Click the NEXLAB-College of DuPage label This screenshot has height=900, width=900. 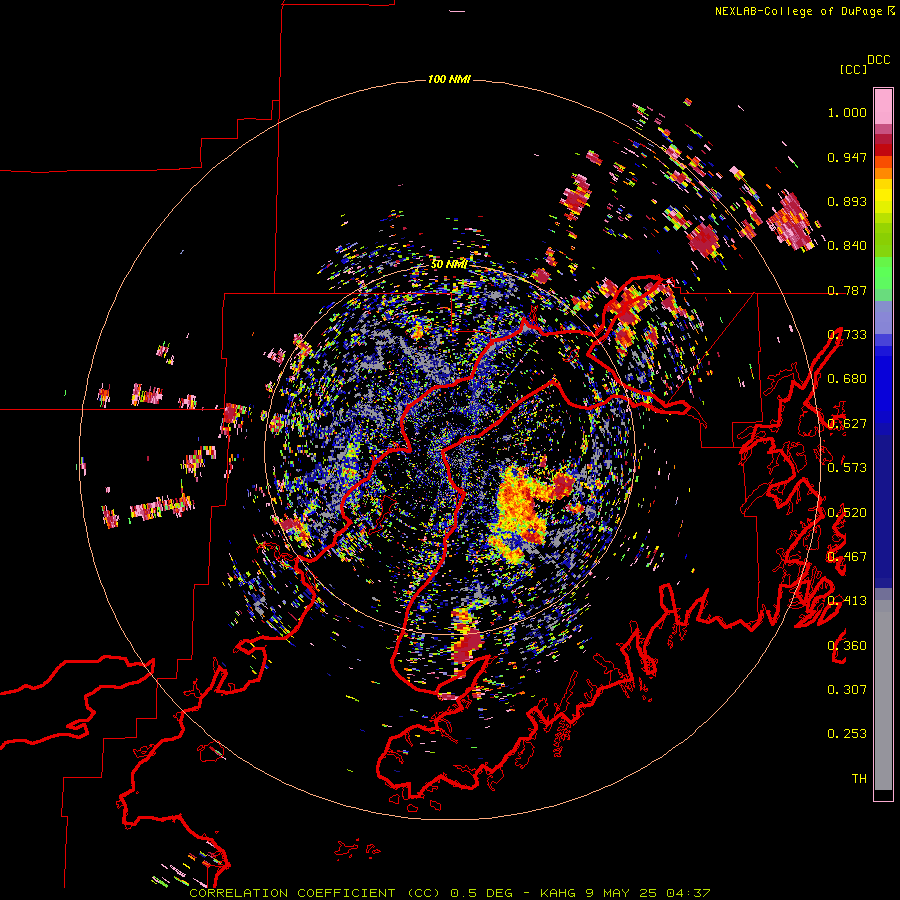point(798,11)
